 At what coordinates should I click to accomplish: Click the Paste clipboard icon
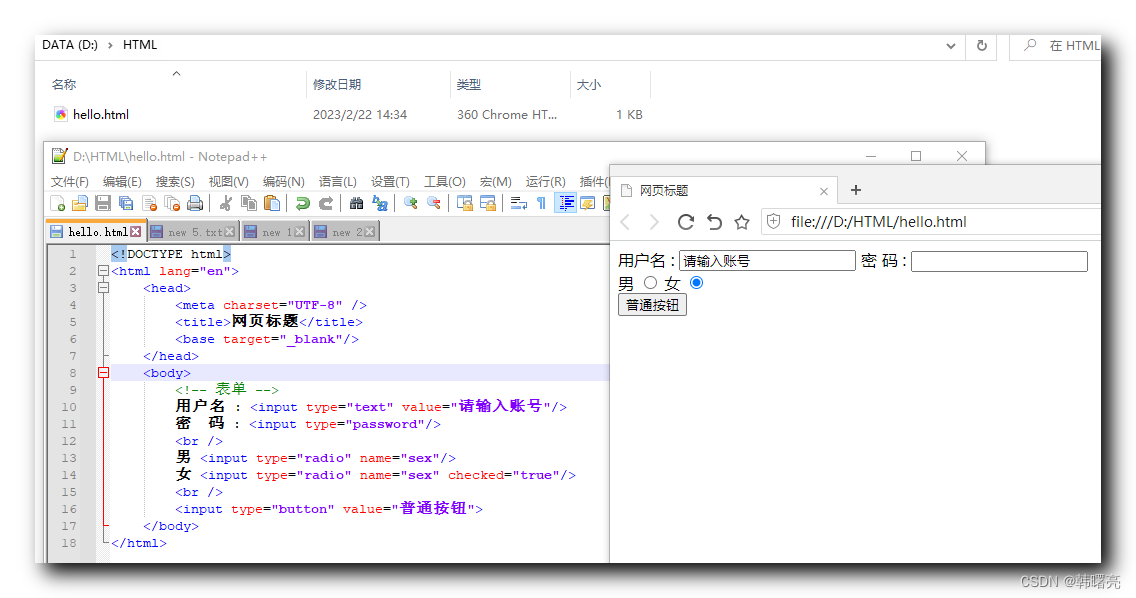pyautogui.click(x=272, y=204)
